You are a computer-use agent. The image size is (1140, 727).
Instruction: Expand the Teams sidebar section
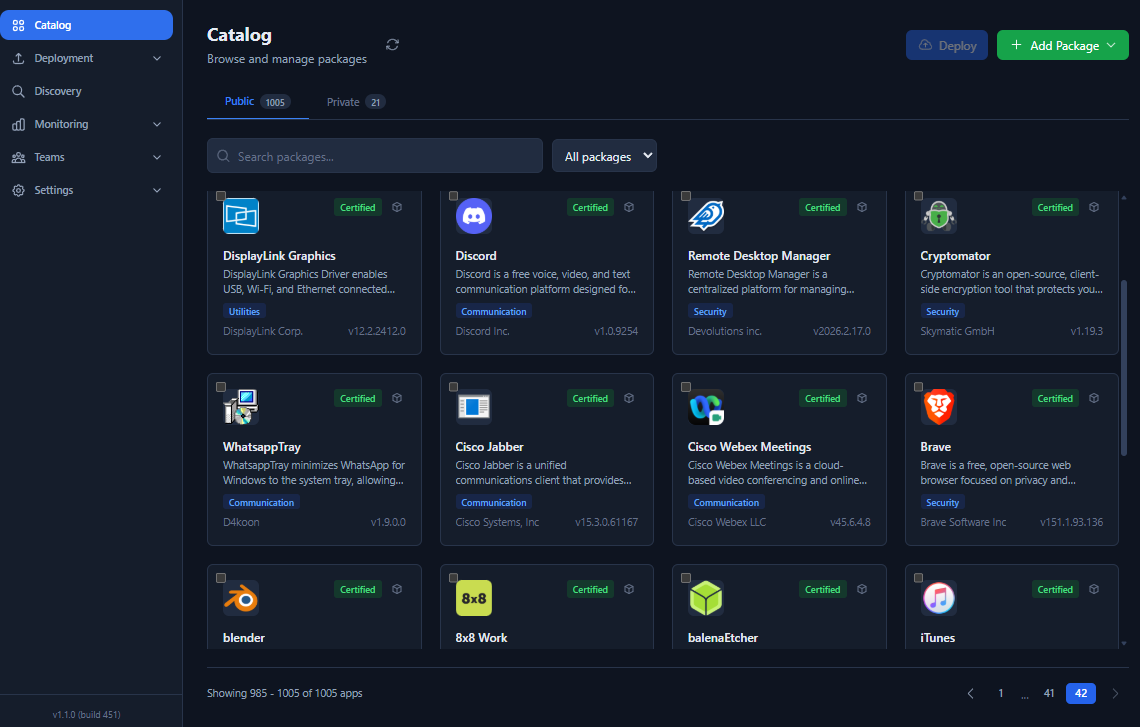(x=87, y=157)
